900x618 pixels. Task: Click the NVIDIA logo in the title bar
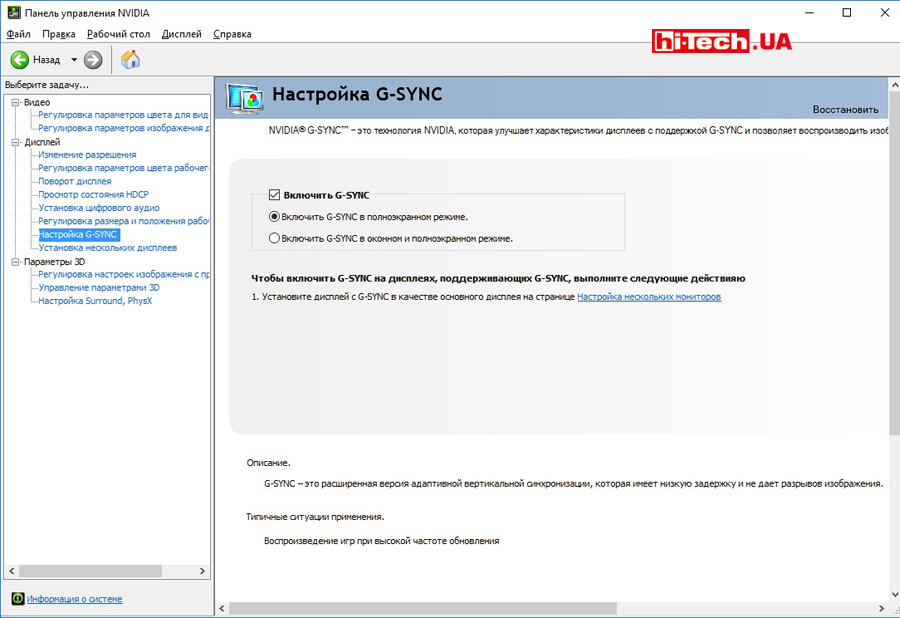point(12,13)
